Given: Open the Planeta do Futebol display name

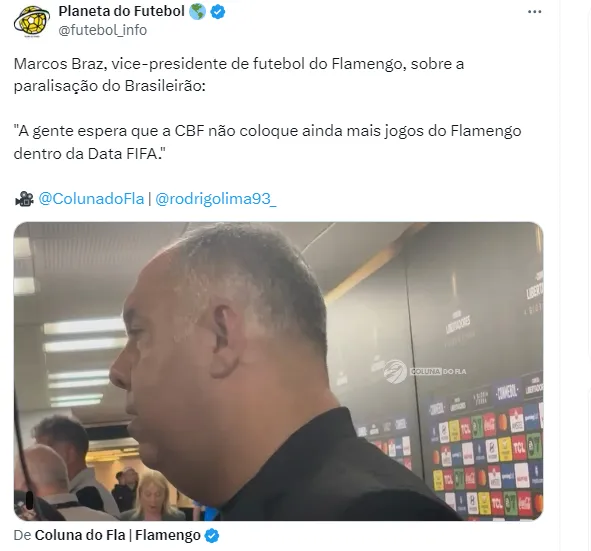Looking at the screenshot, I should point(121,12).
